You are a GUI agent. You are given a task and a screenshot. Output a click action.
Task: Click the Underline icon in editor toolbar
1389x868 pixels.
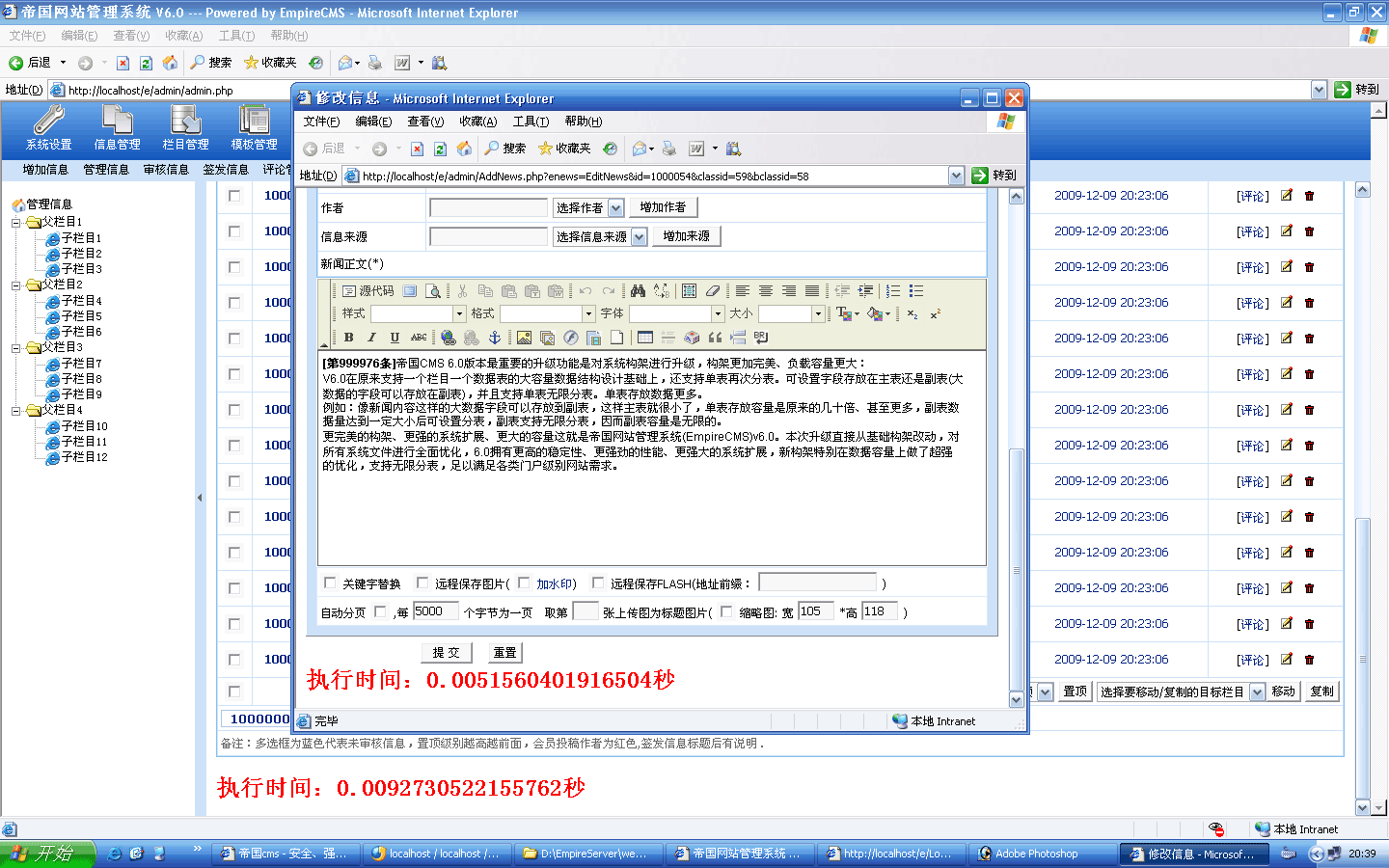[x=395, y=338]
